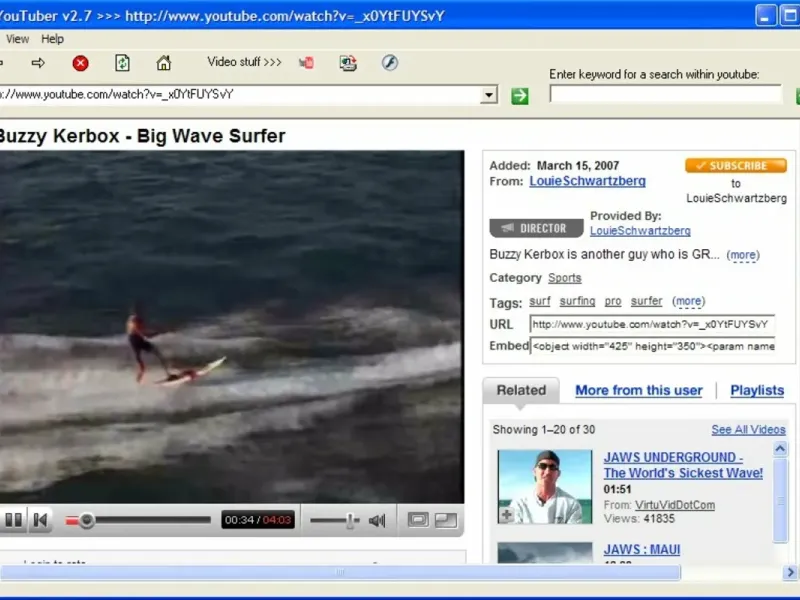Restart video with skip-to-start button

[40, 520]
